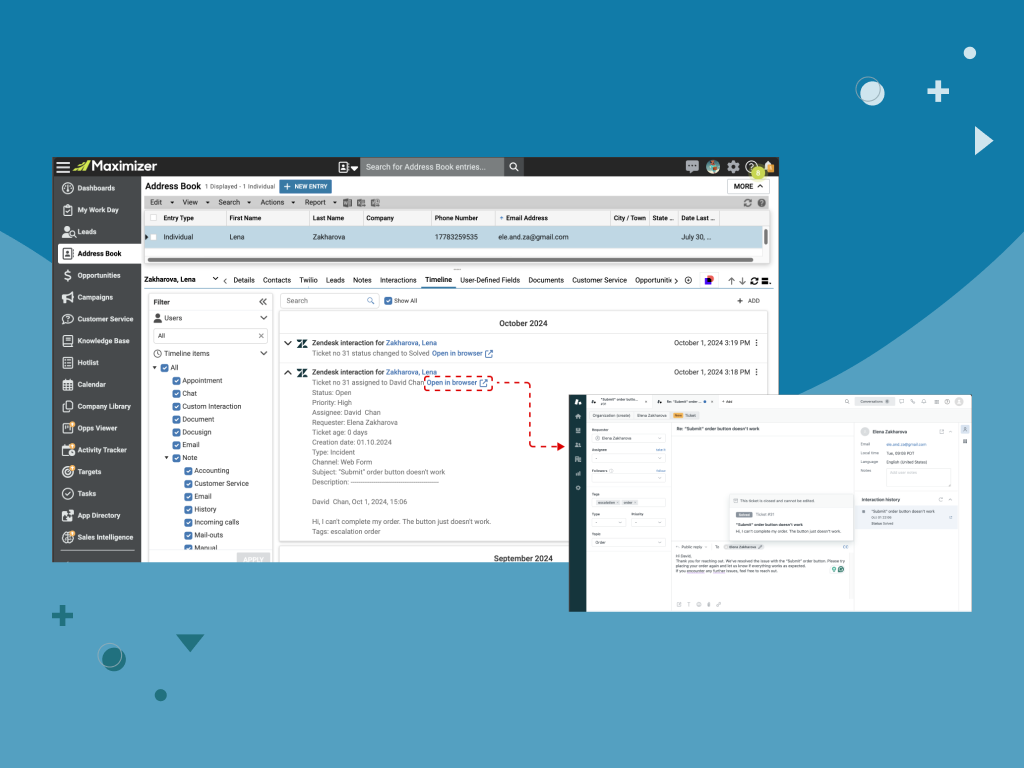Open options menu for 3:19 PM interaction
The height and width of the screenshot is (768, 1024).
tap(757, 343)
